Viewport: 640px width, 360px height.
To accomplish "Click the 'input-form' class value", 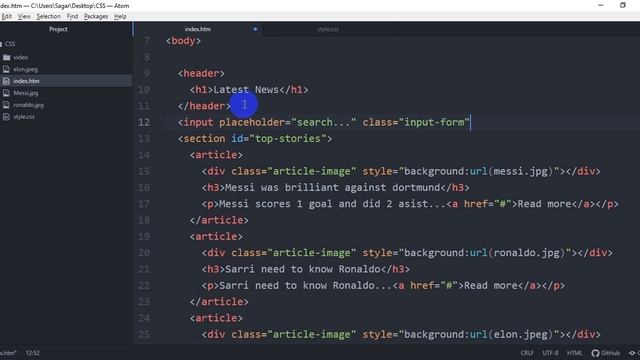I will (x=434, y=122).
